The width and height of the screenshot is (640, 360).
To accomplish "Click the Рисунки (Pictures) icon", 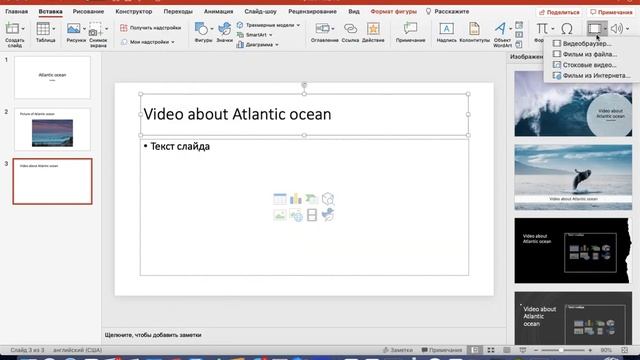I will 73,29.
